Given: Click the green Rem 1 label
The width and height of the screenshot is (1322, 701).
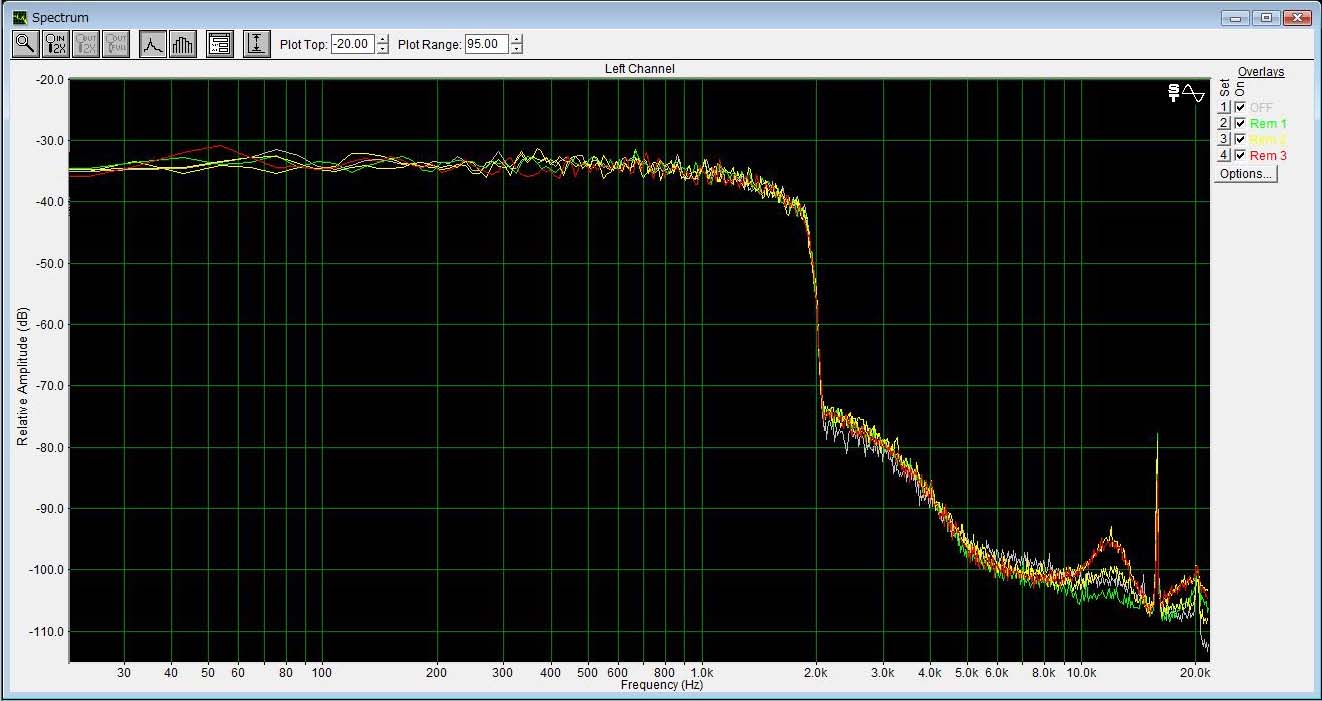Looking at the screenshot, I should [x=1268, y=124].
